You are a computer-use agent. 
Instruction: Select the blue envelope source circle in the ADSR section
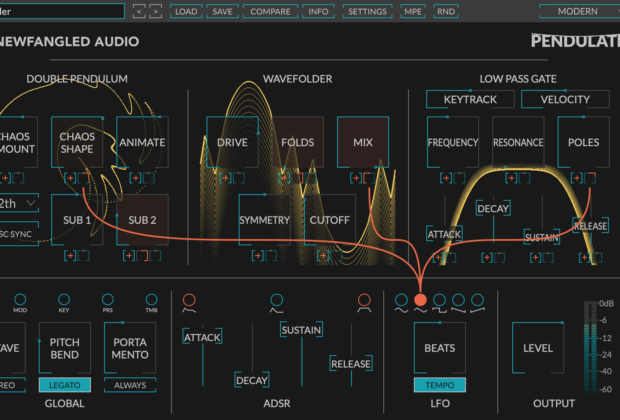(276, 300)
